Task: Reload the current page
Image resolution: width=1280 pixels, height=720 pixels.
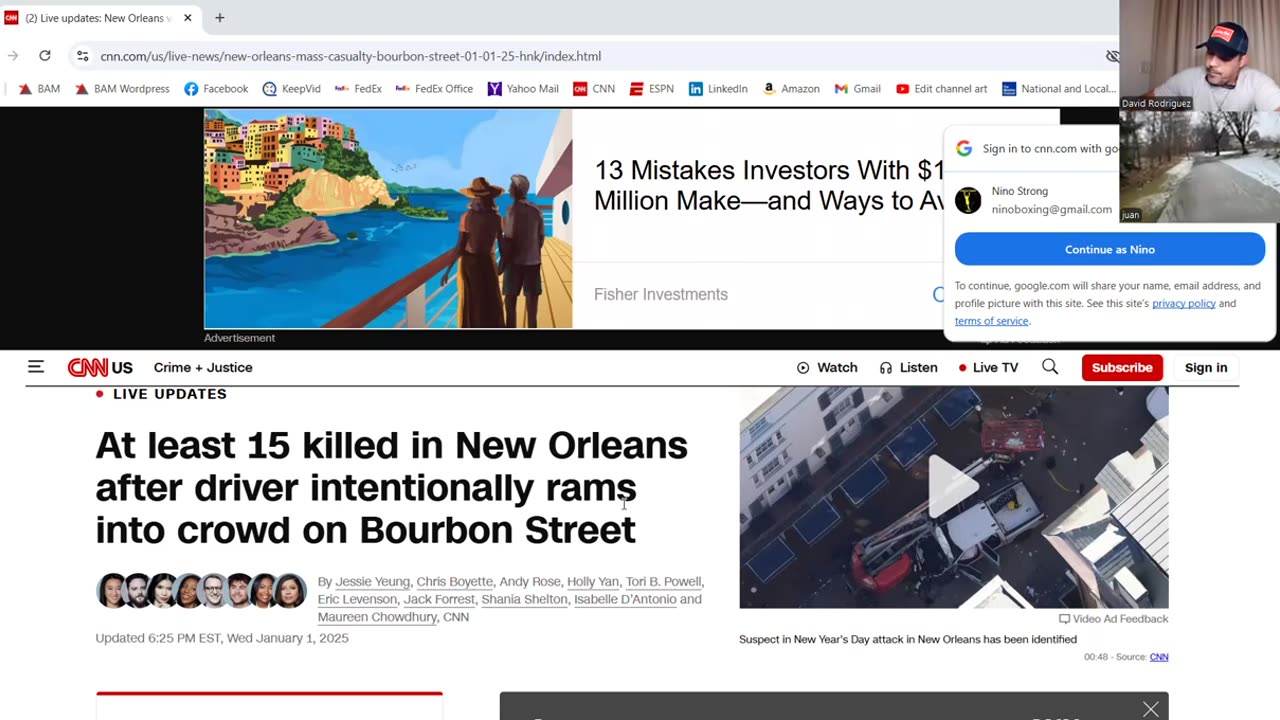Action: [x=45, y=56]
